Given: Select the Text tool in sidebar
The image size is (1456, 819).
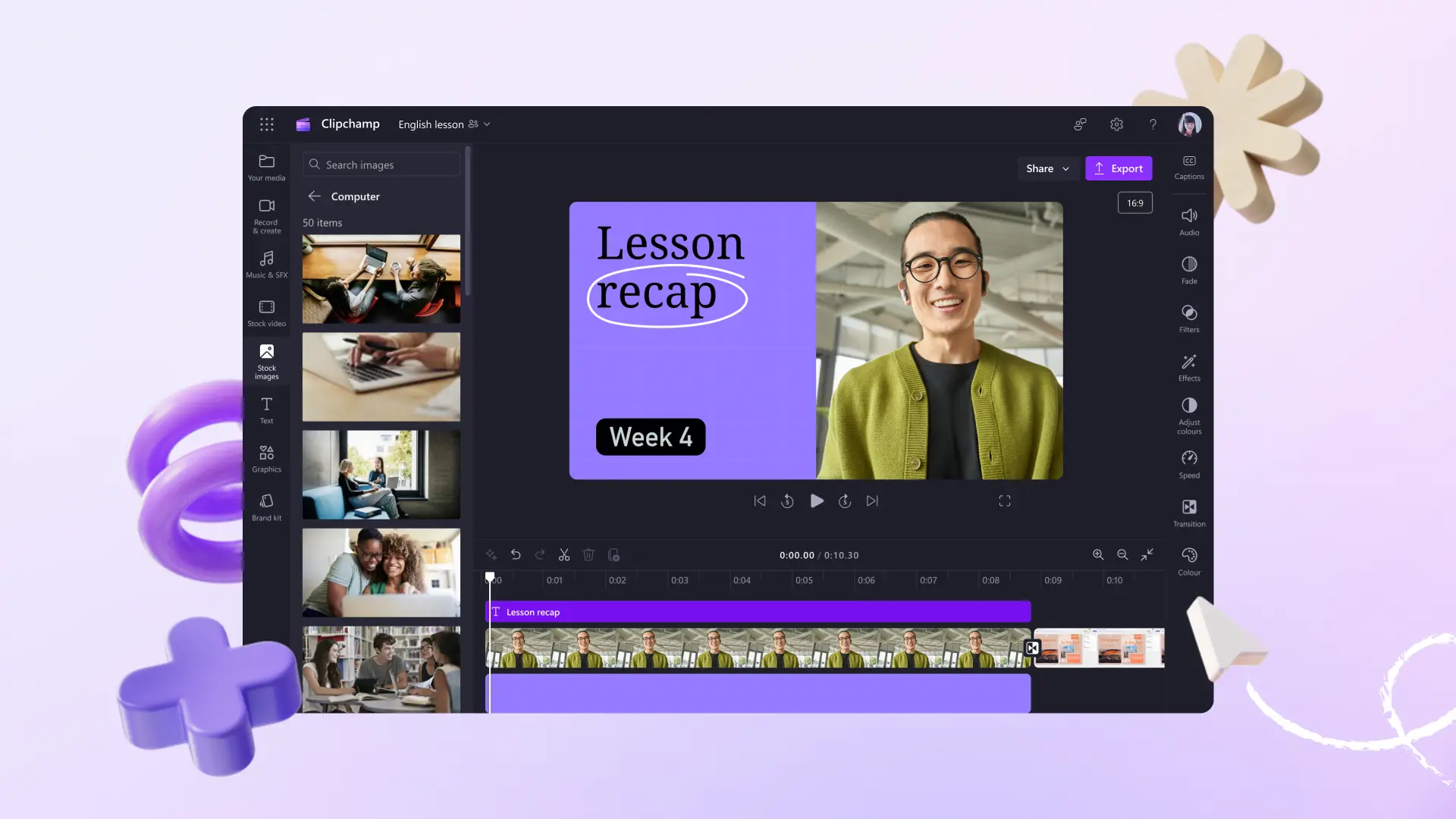Looking at the screenshot, I should 267,409.
